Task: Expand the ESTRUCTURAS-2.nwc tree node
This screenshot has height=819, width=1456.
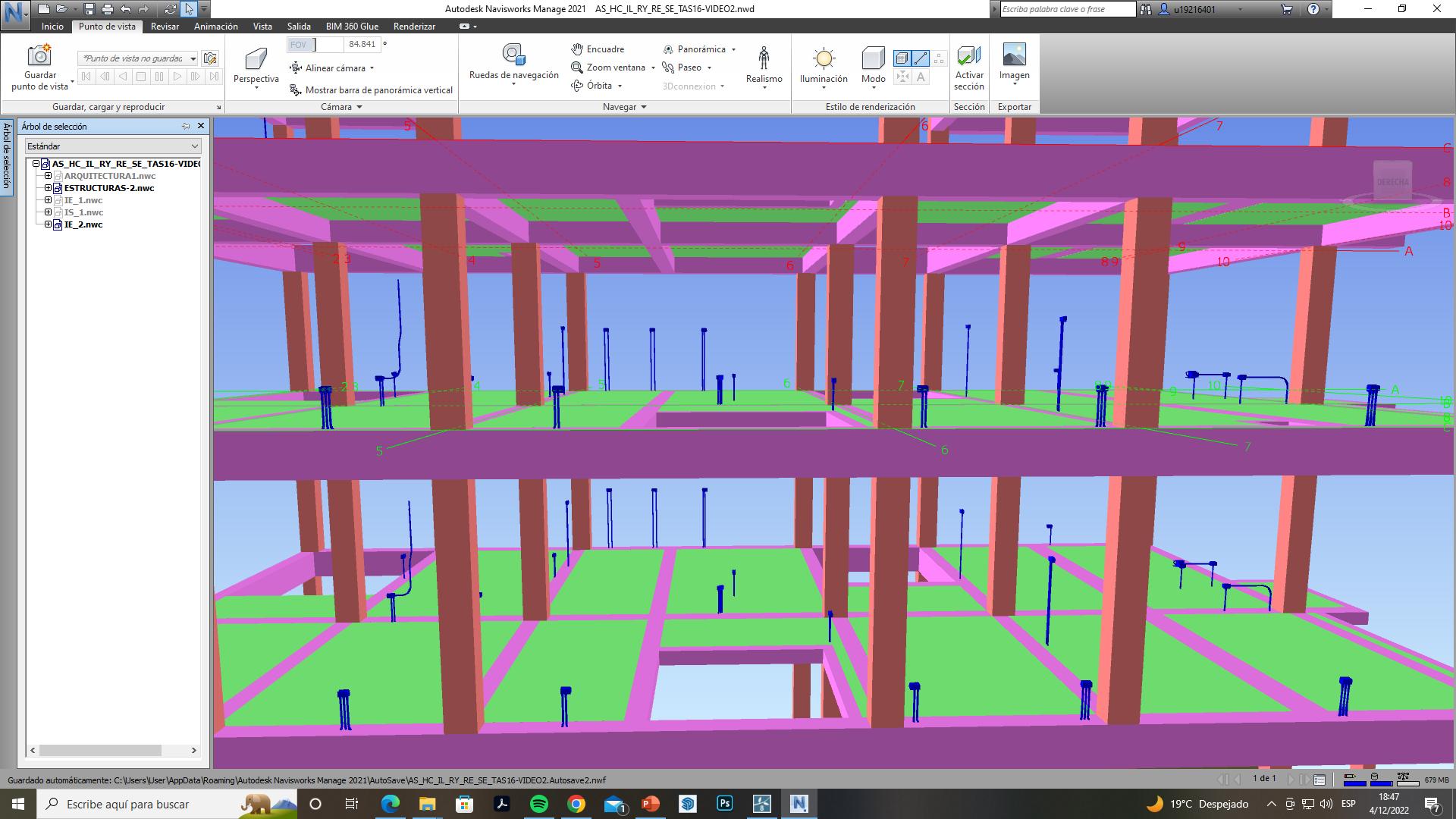Action: [48, 188]
